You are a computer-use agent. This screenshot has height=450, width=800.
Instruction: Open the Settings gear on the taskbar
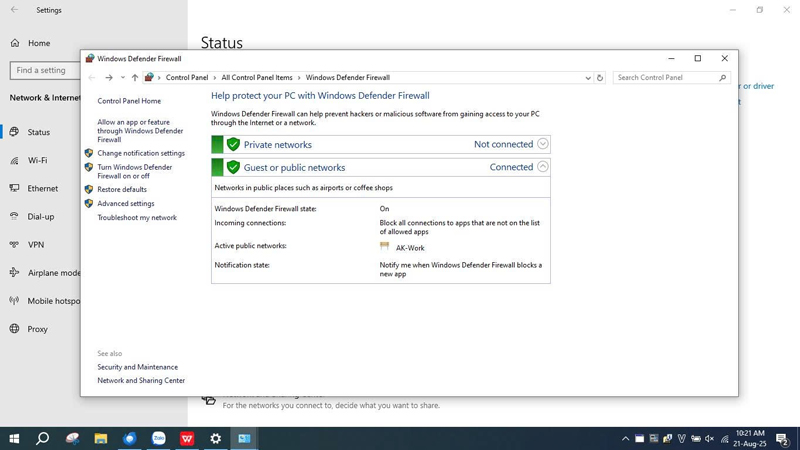click(216, 438)
